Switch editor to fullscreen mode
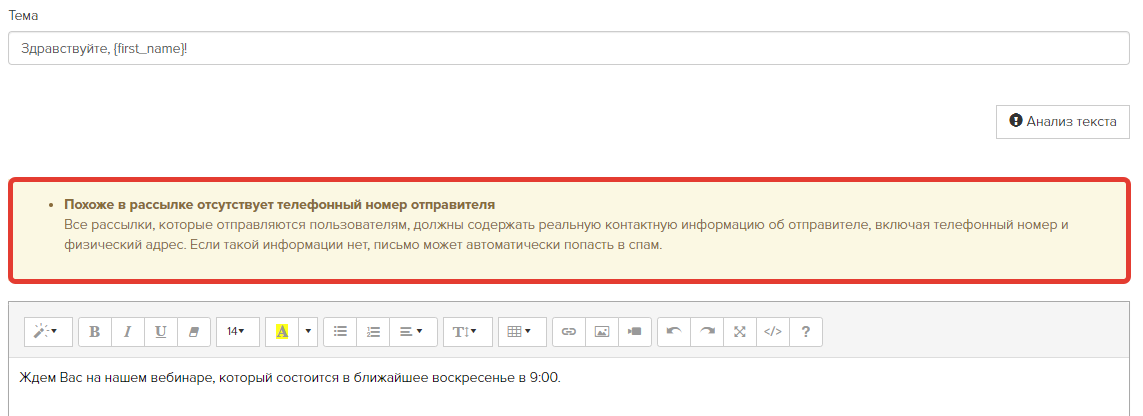Image resolution: width=1143 pixels, height=416 pixels. click(740, 331)
